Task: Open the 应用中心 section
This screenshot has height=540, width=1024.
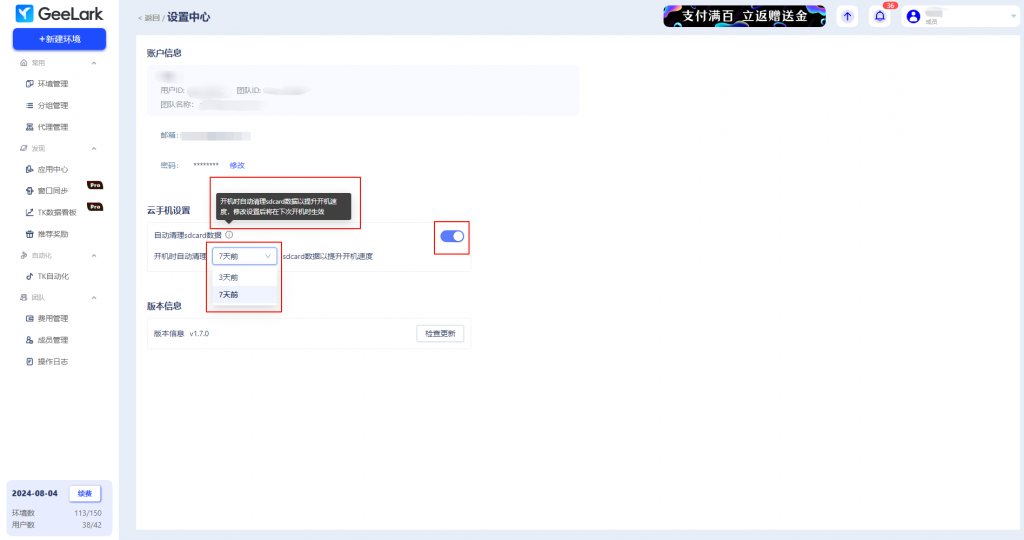Action: (x=52, y=170)
